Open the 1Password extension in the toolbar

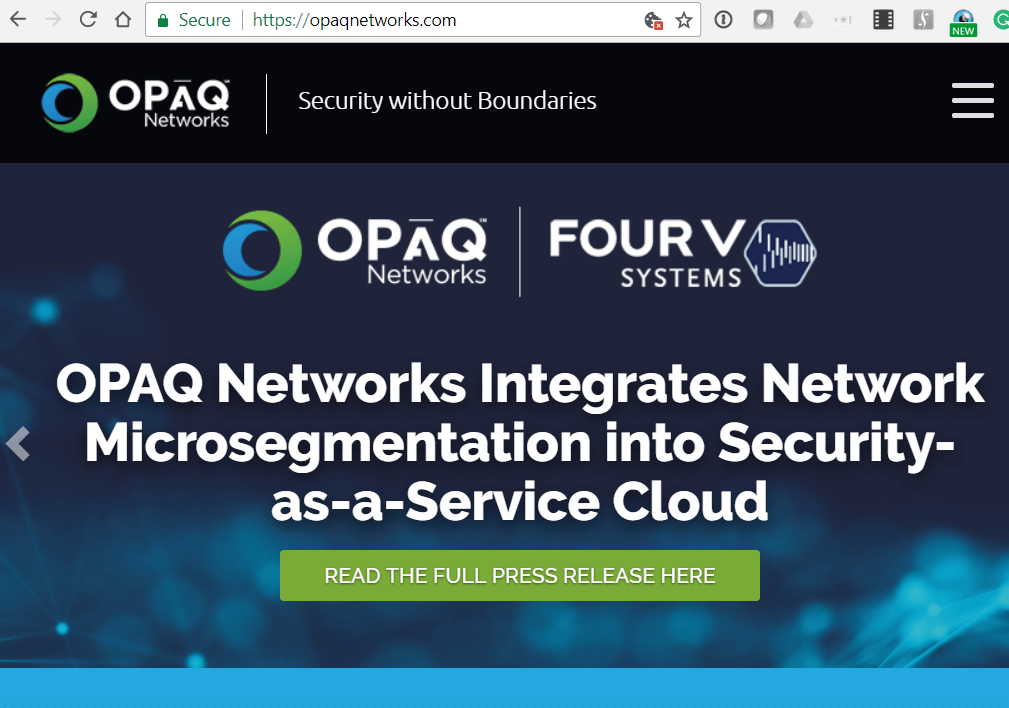click(723, 19)
